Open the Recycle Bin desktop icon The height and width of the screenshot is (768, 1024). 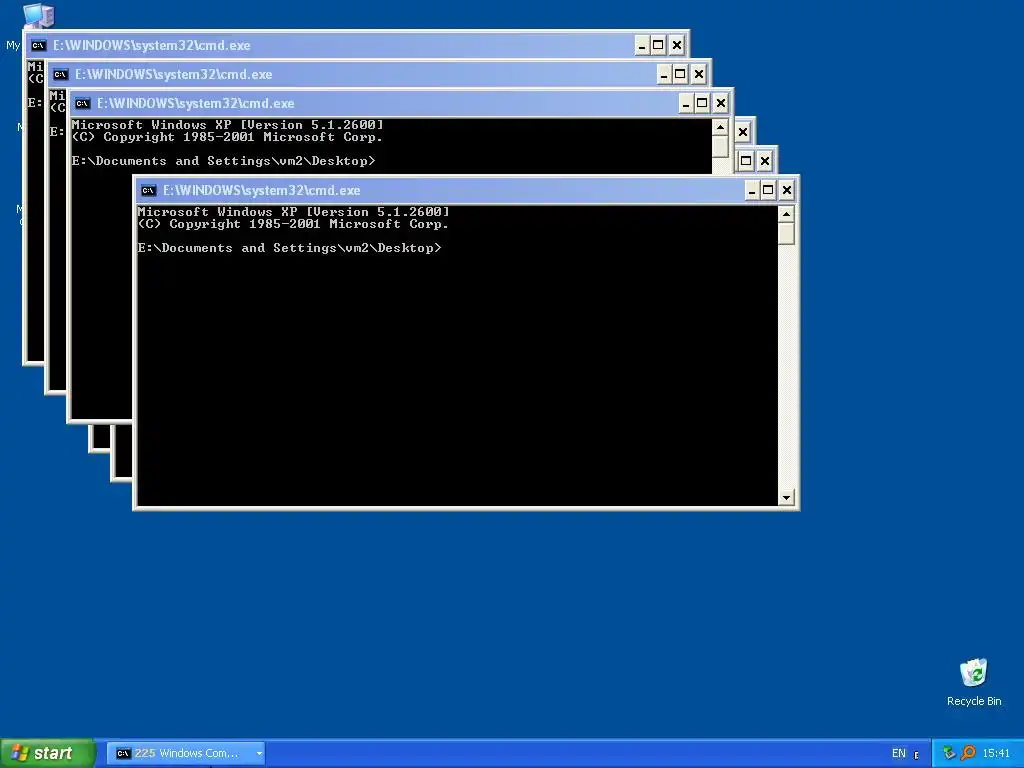(974, 673)
